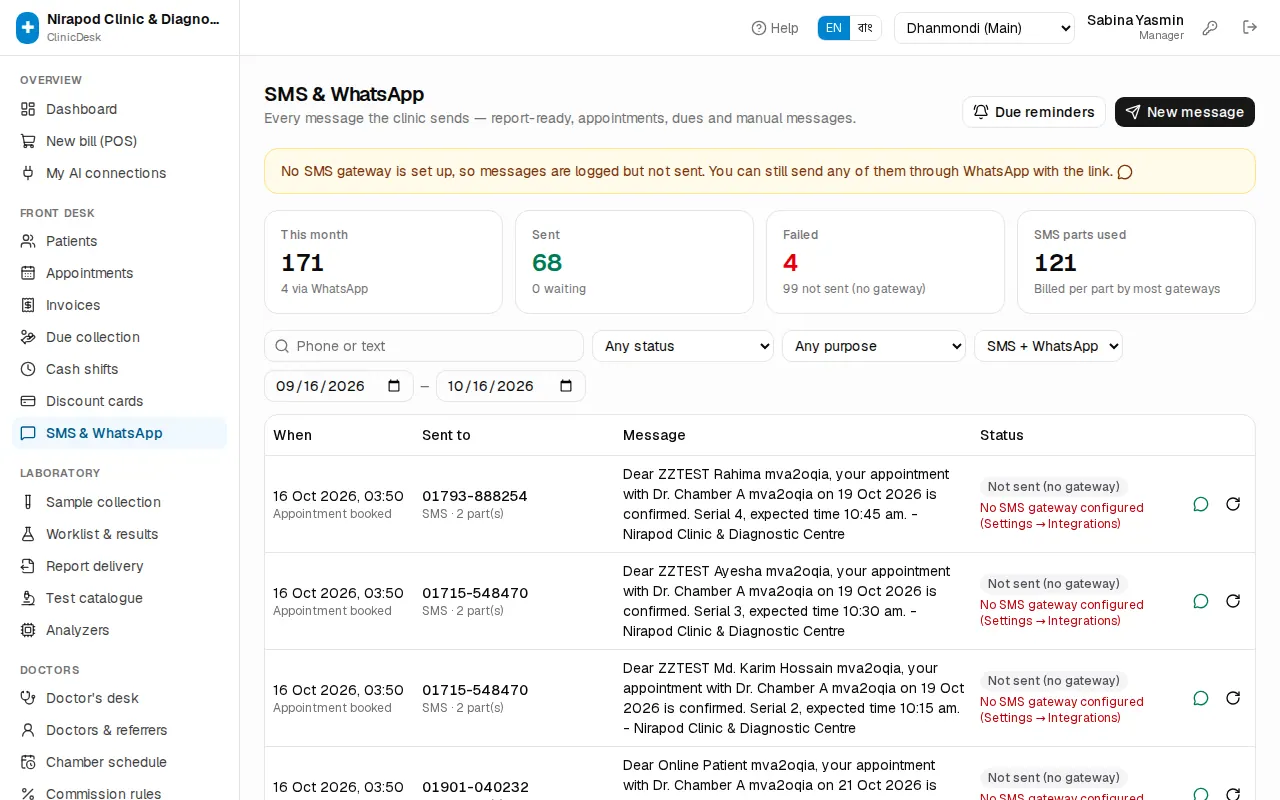The height and width of the screenshot is (800, 1280).
Task: Click the plug icon for My AI connections
Action: coord(28,173)
